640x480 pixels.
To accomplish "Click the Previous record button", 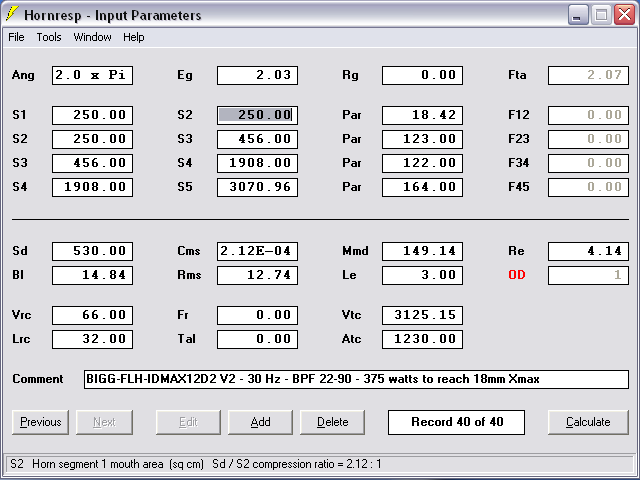I will [40, 422].
